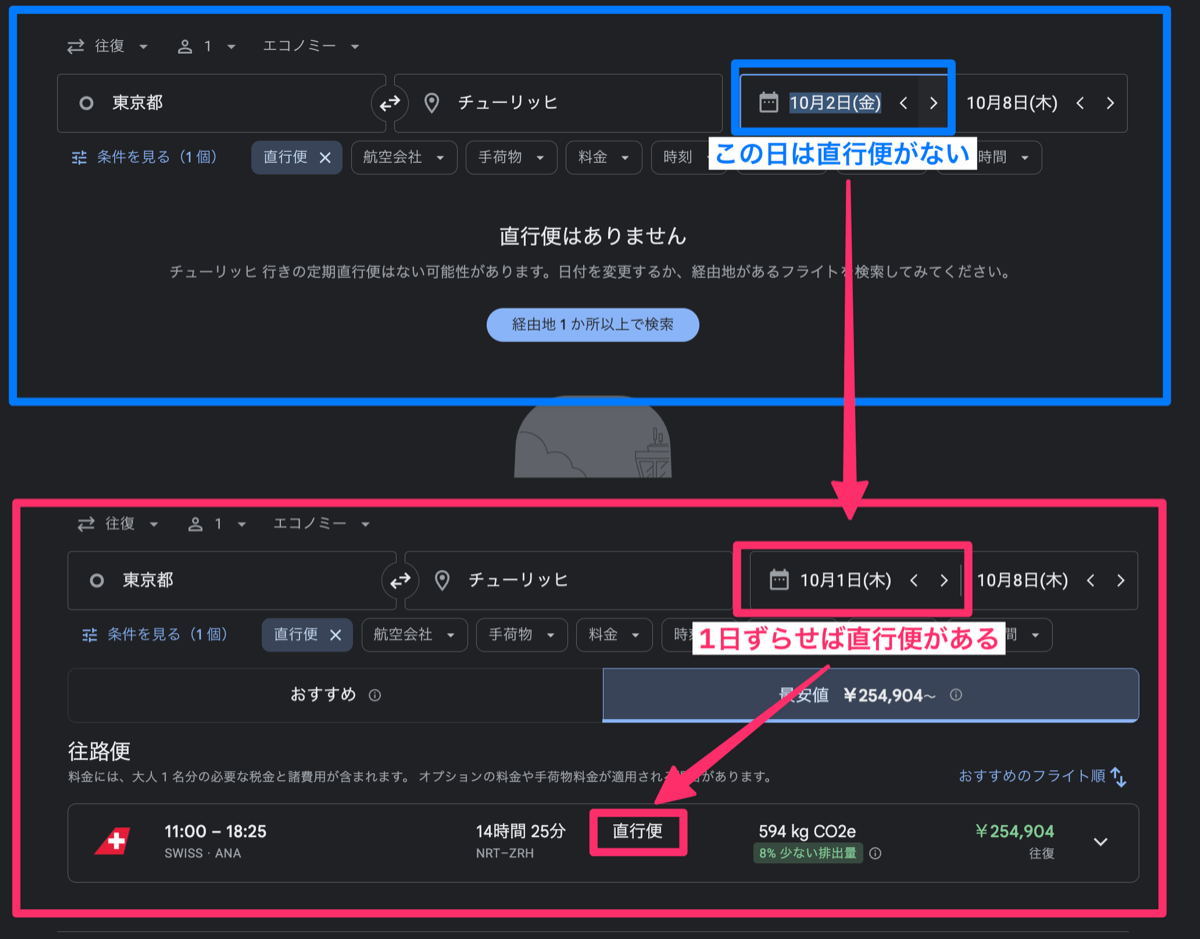
Task: Open おすすめのフライト順 sort options
Action: 1043,777
